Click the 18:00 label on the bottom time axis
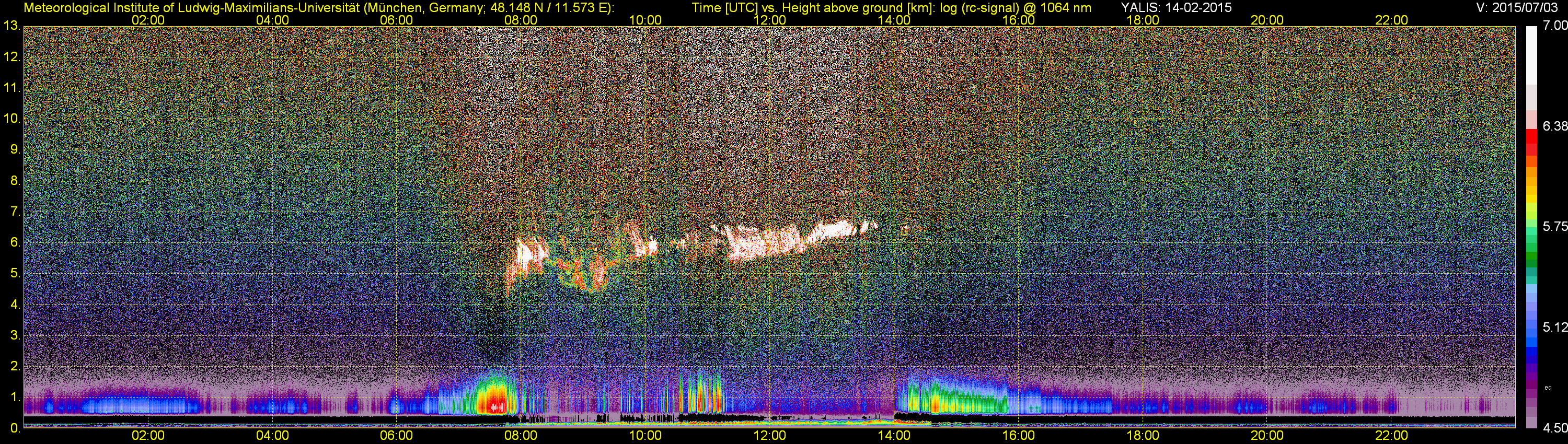The width and height of the screenshot is (1568, 444). pos(1143,436)
